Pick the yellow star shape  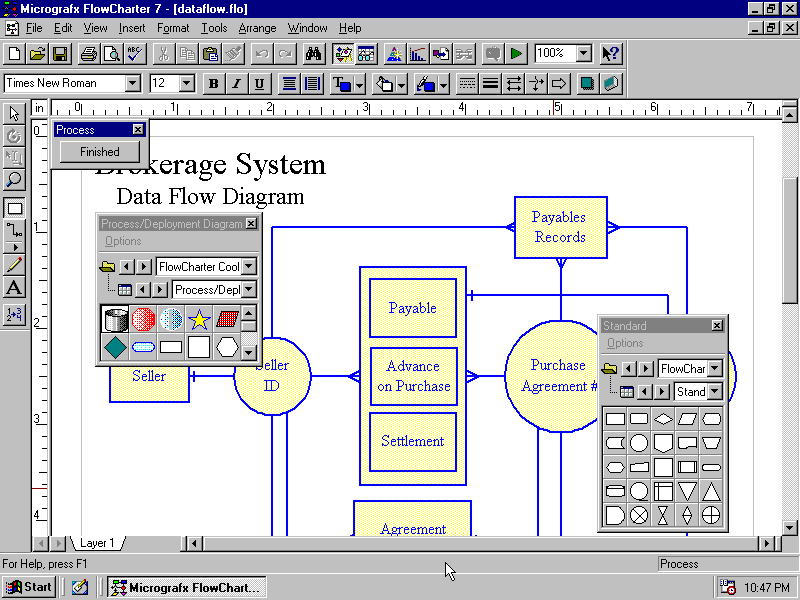point(199,319)
